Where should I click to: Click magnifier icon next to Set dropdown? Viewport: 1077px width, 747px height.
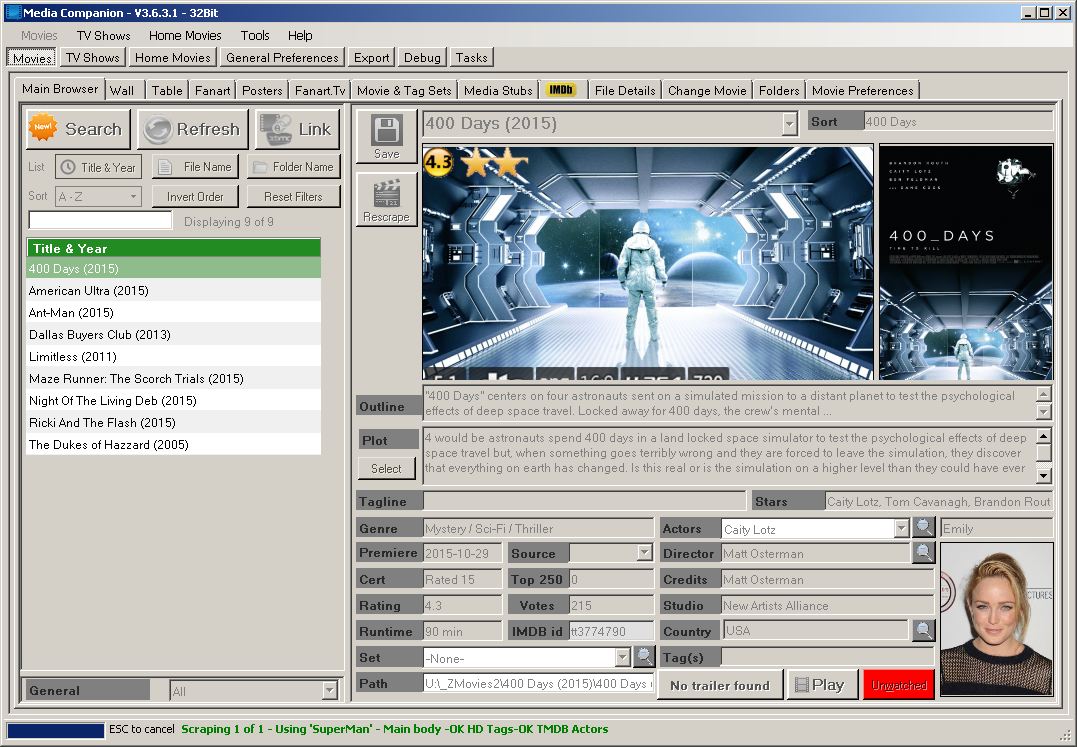644,656
